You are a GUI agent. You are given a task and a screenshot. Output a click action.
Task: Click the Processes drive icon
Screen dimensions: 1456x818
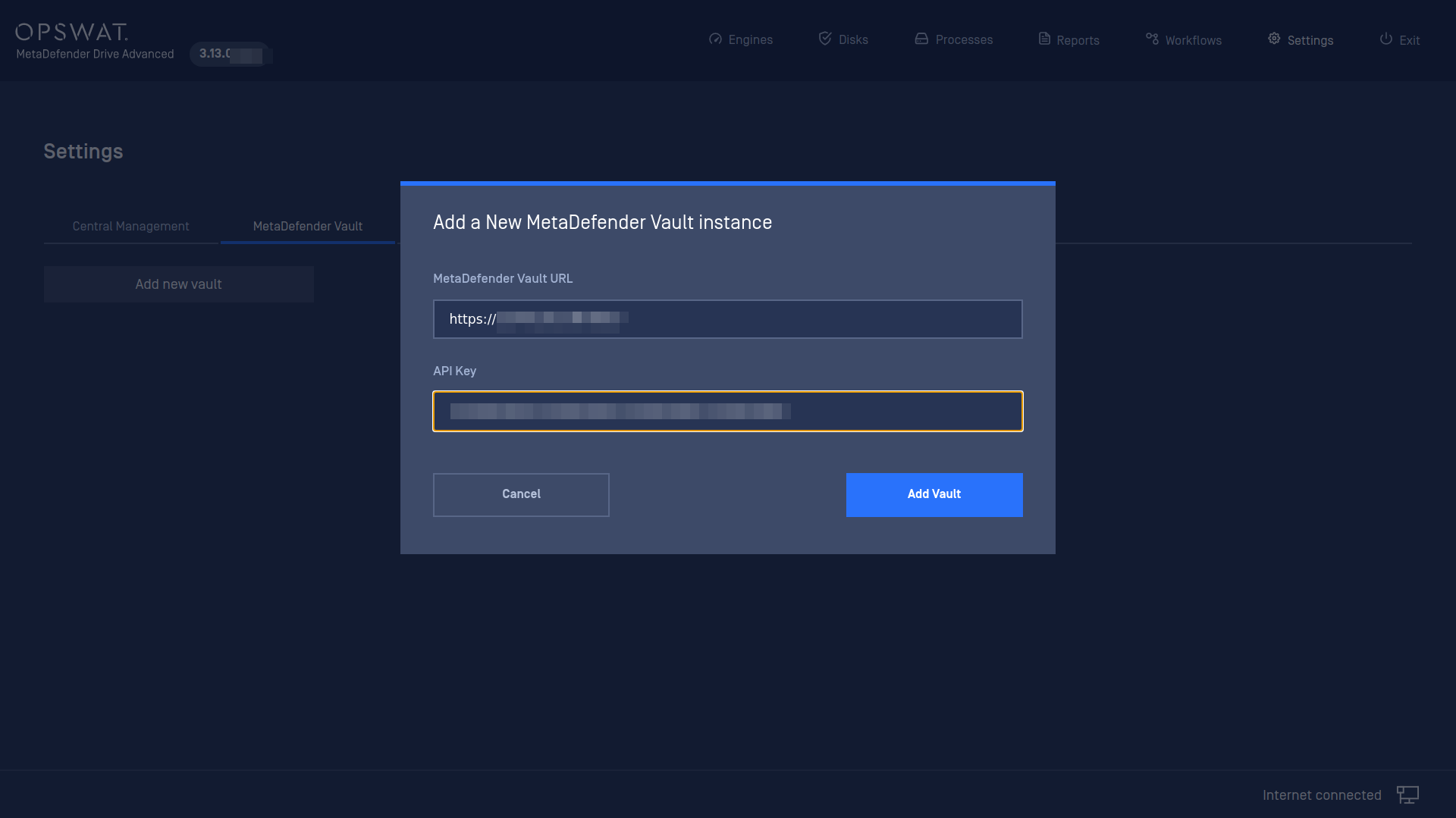pyautogui.click(x=921, y=39)
